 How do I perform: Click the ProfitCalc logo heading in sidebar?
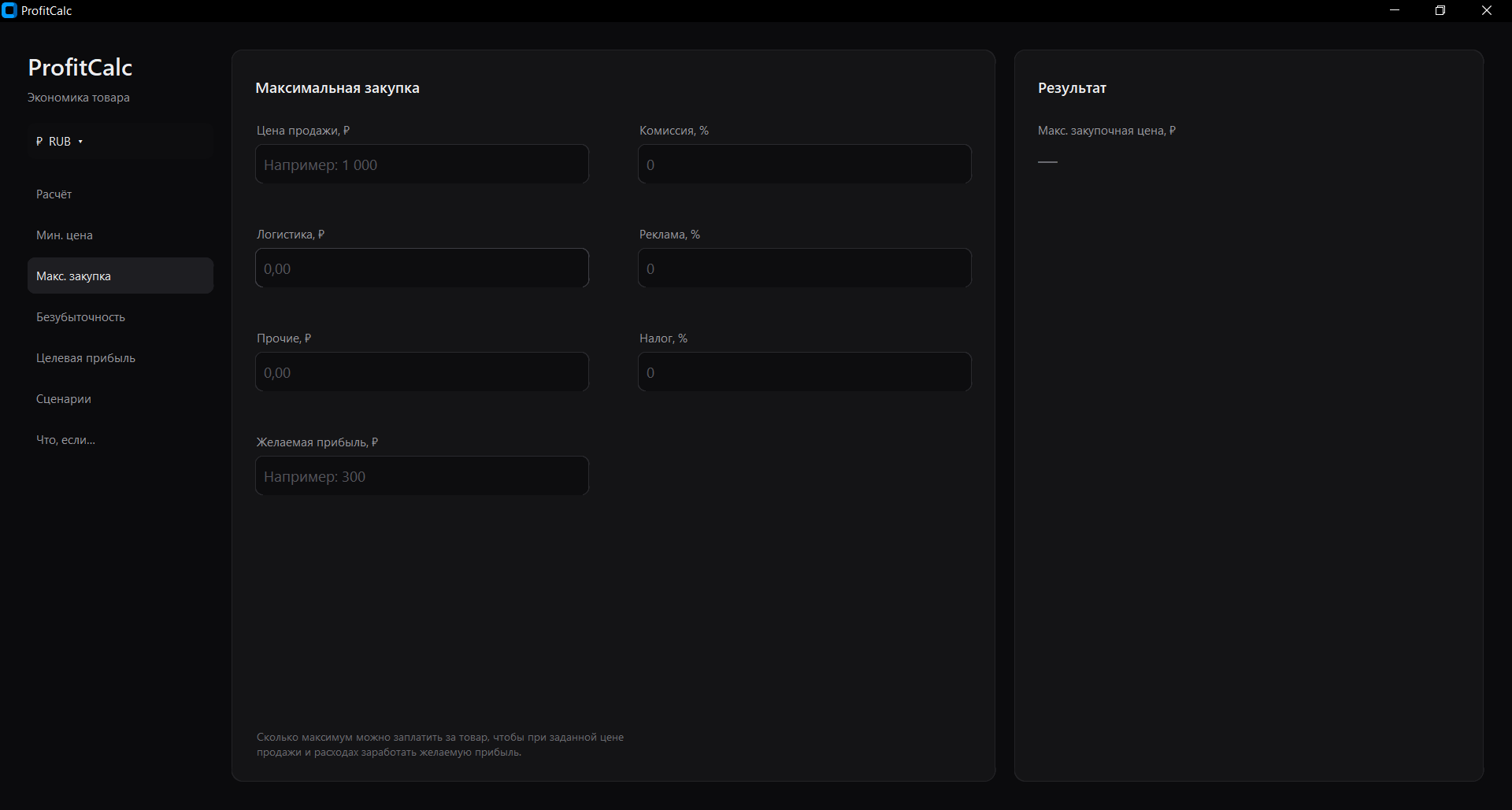80,68
